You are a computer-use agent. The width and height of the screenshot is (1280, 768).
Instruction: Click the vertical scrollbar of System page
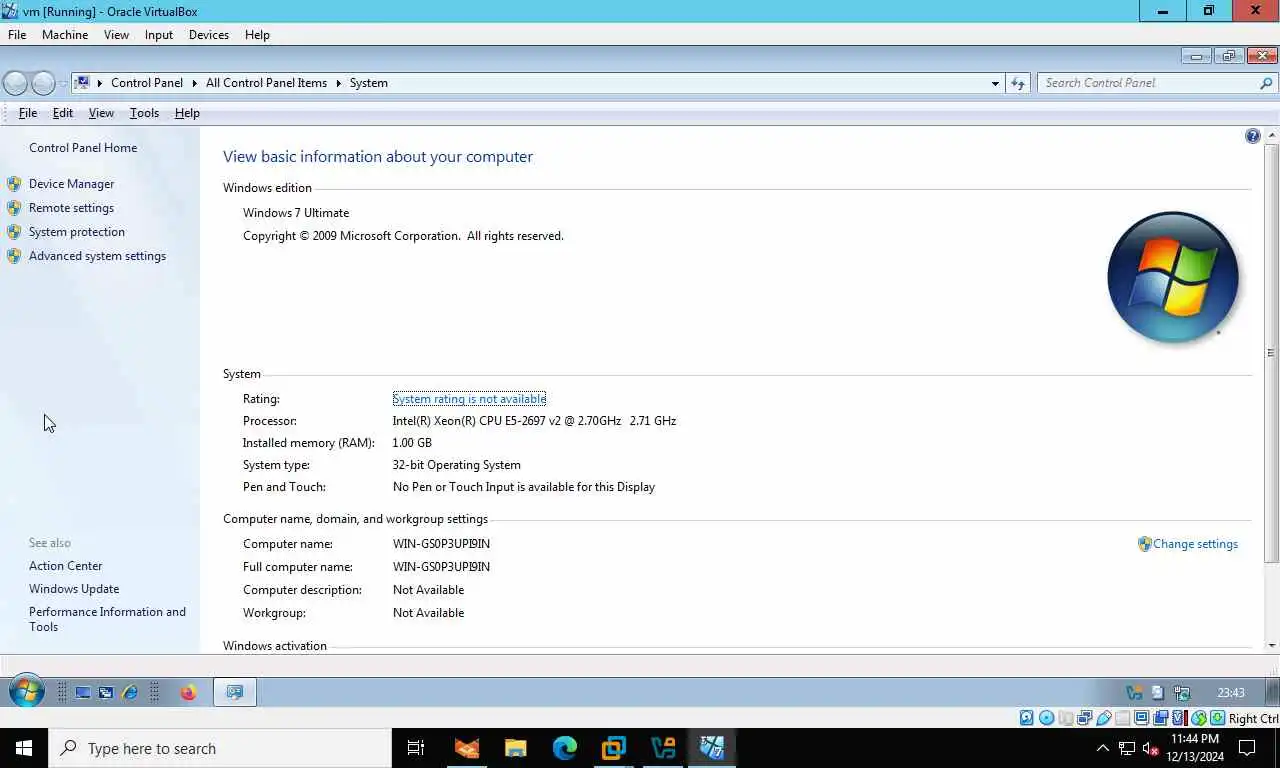[x=1271, y=353]
